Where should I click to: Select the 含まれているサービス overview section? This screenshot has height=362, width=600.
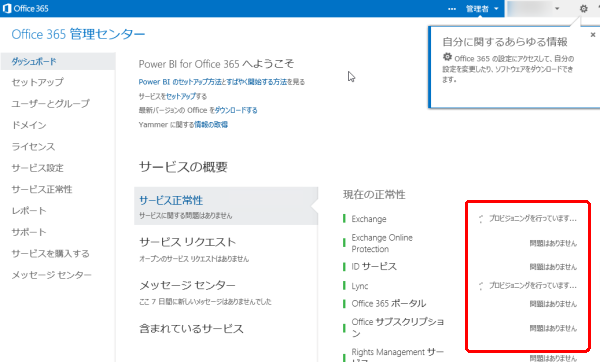point(191,329)
